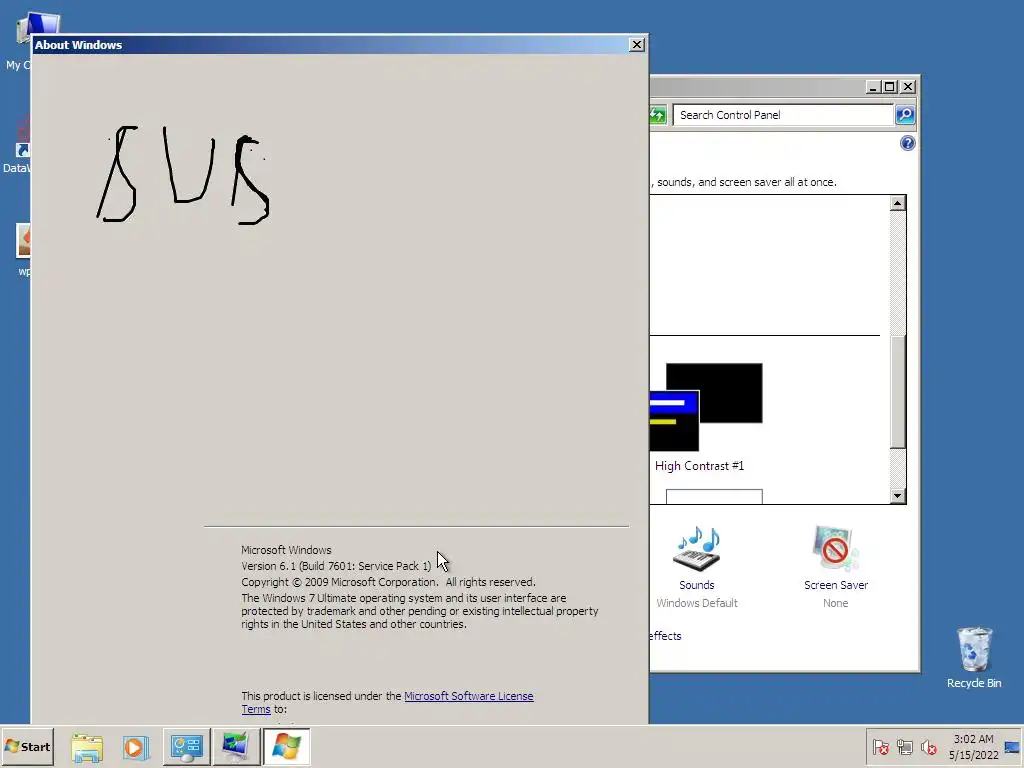Click the Version 6.1 build text
Screen dimensions: 1024x768
tap(336, 566)
